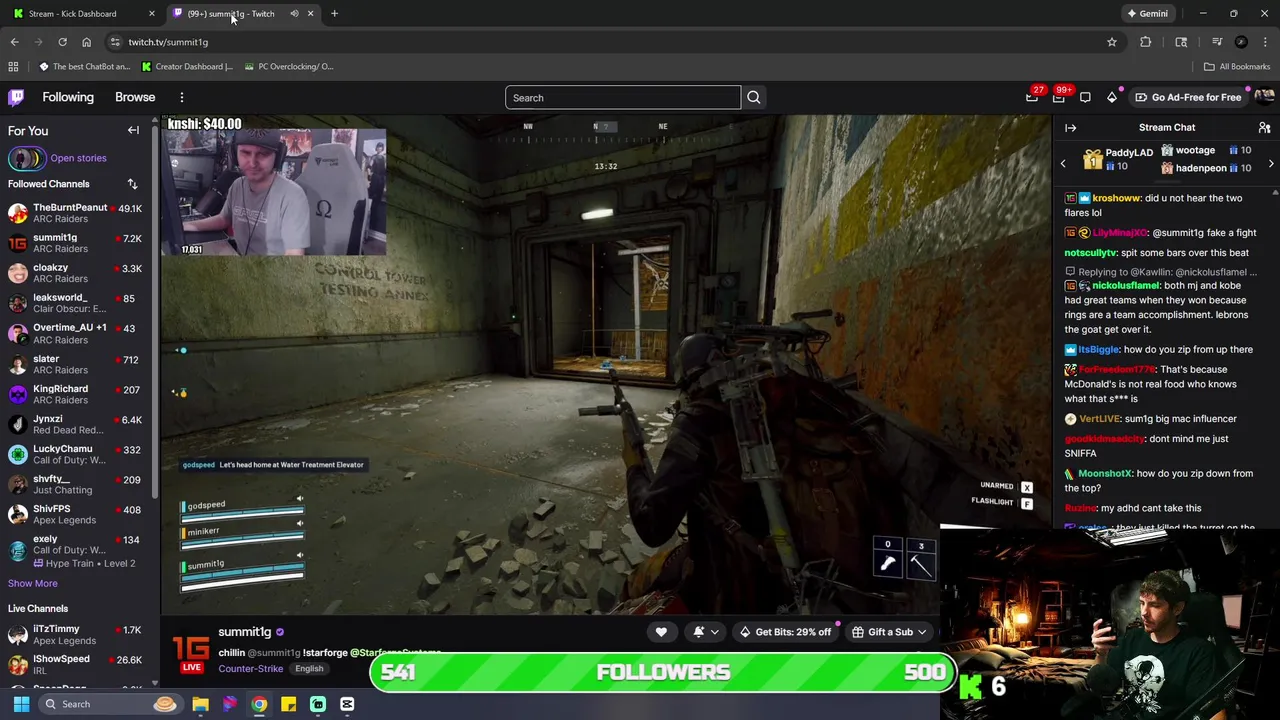Screen dimensions: 1280x720
Task: Open the Chrome three-dot menu
Action: coord(1265,42)
